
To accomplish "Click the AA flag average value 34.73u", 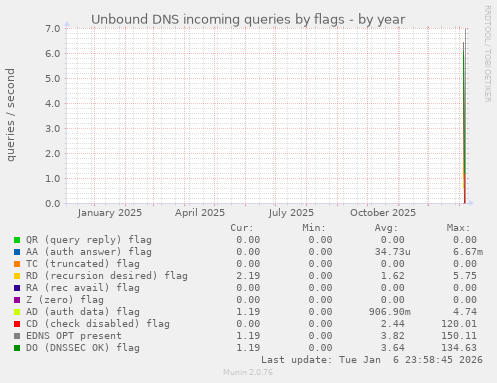I will 393,252.
